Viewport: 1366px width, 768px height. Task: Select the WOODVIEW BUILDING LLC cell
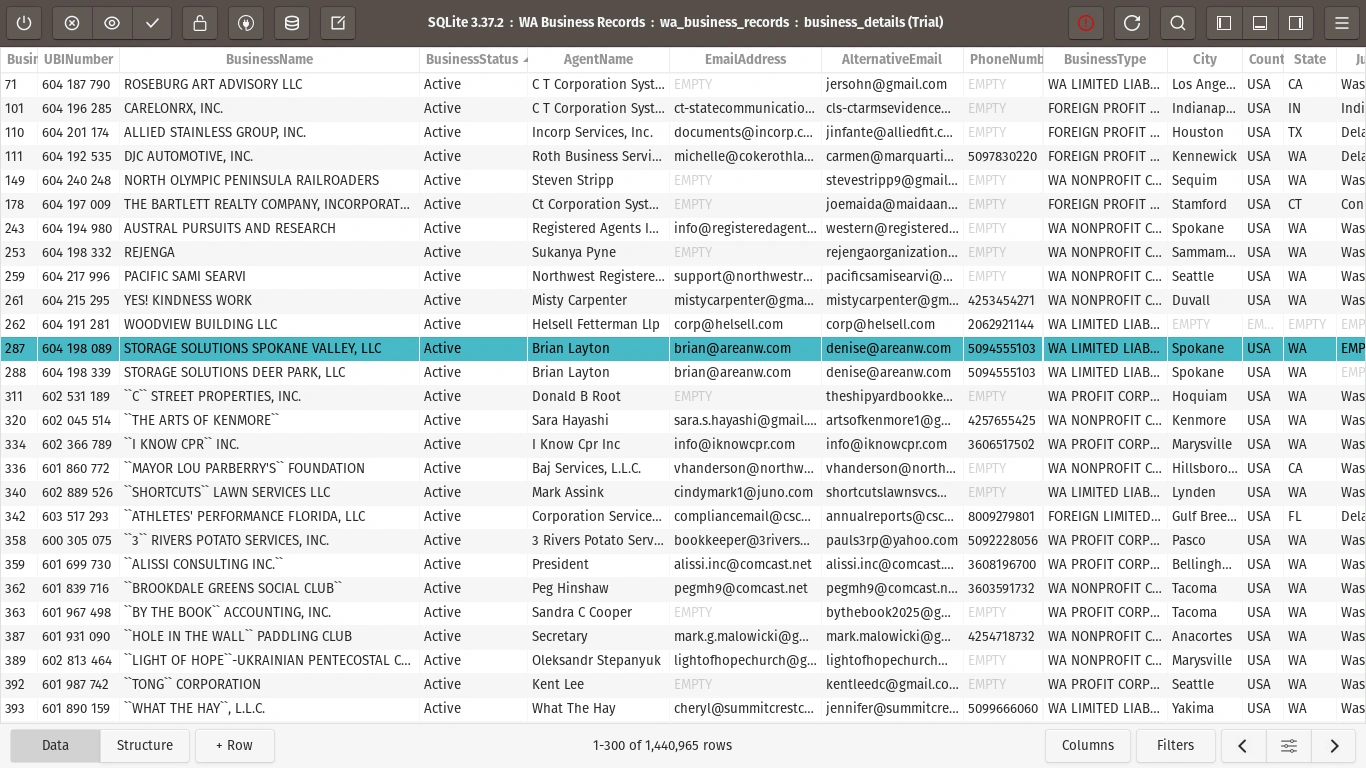[269, 324]
